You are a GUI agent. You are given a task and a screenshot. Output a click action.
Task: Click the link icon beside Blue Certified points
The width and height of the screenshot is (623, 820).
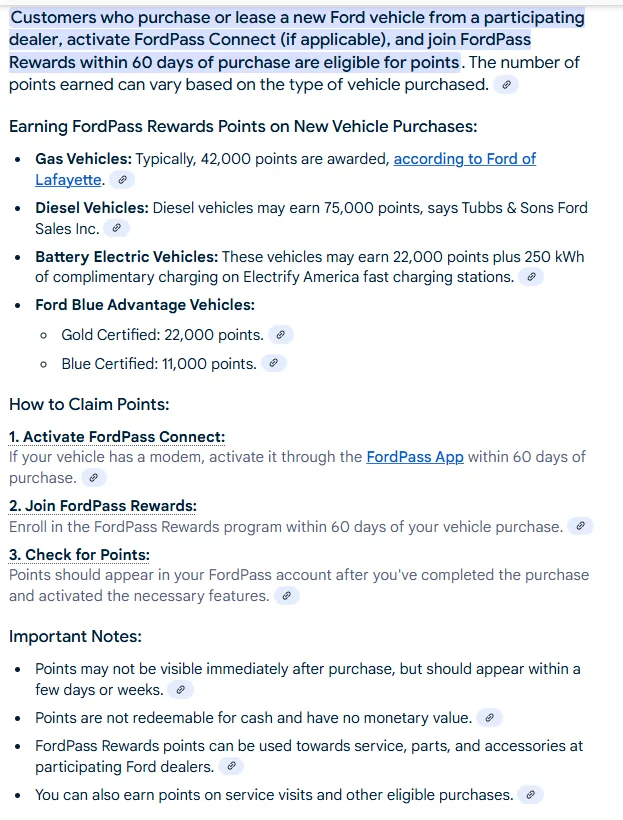point(274,363)
